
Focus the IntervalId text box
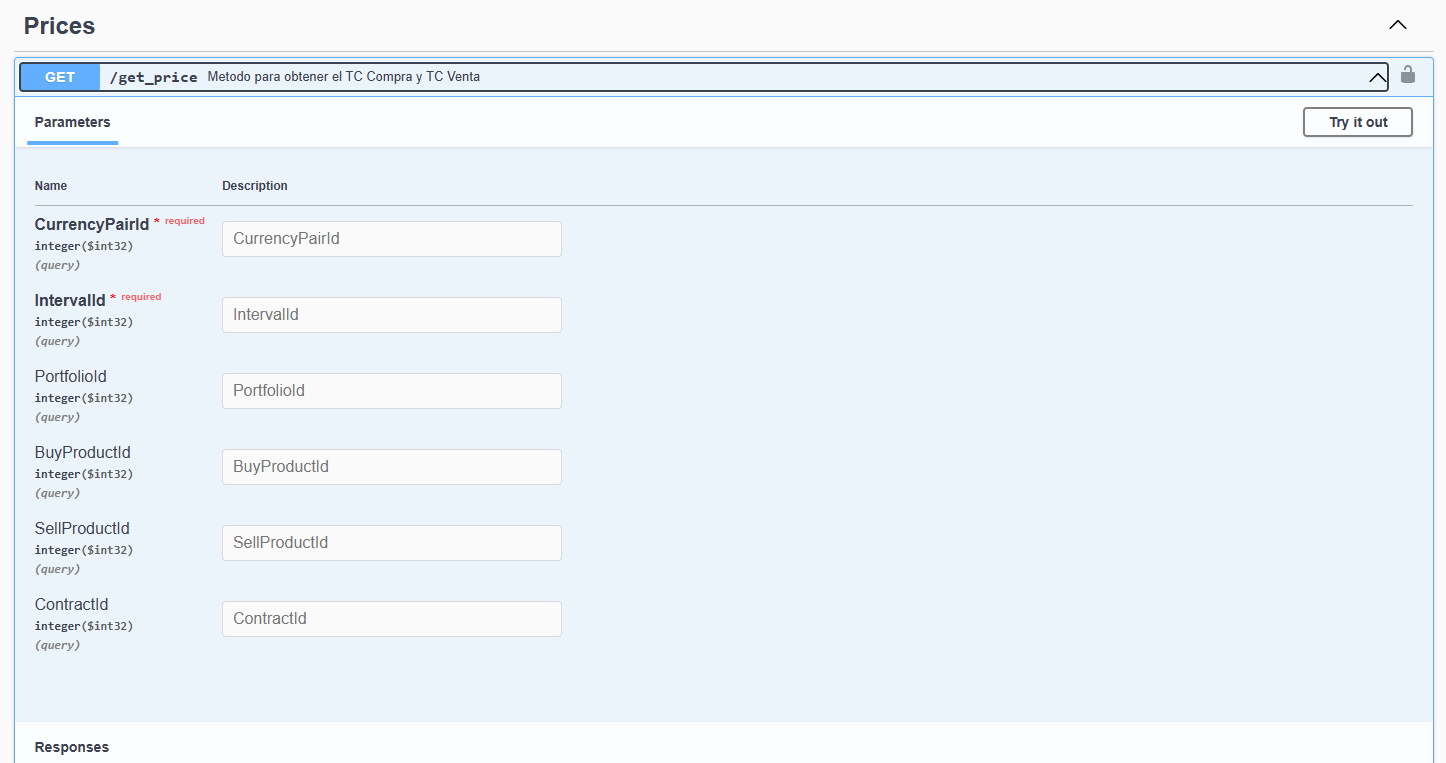[x=391, y=315]
